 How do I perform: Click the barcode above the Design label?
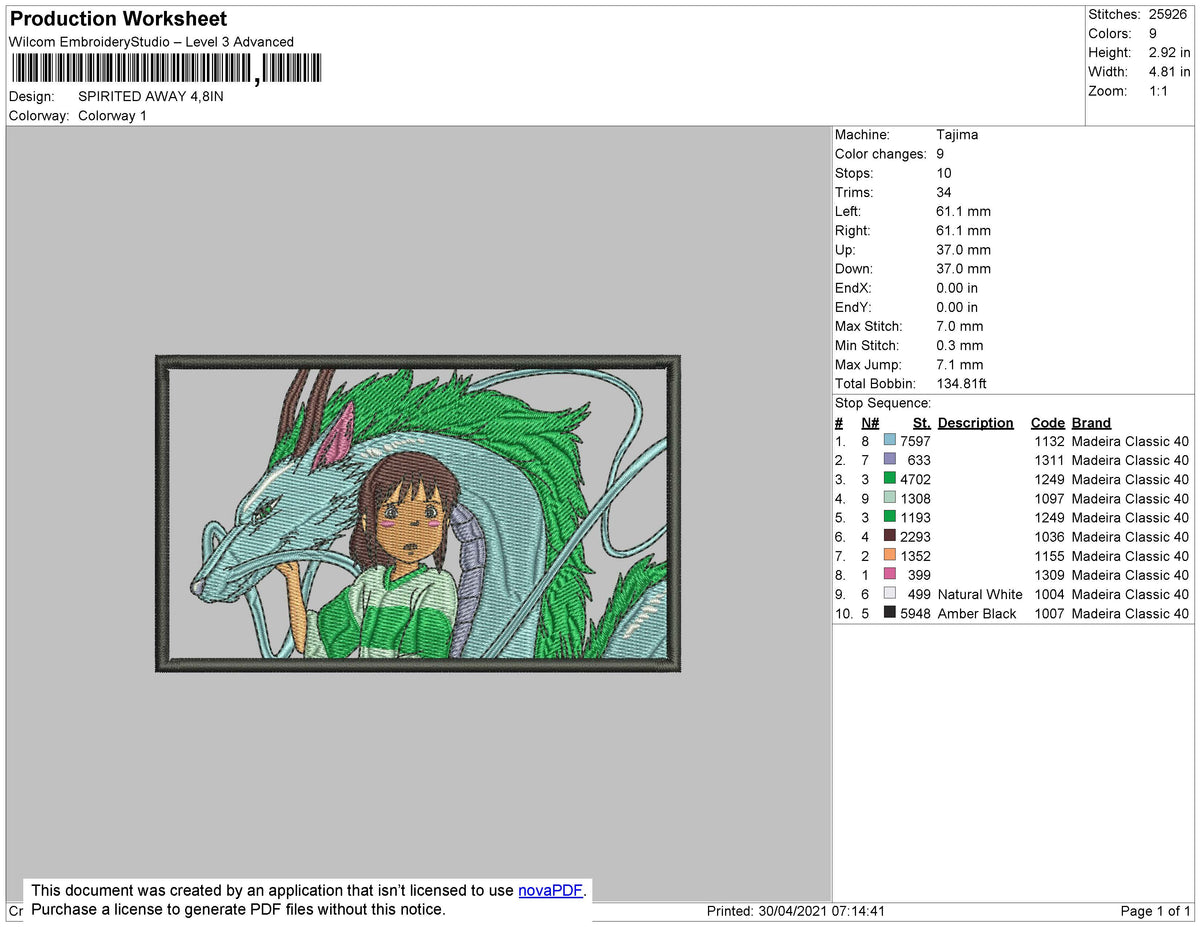[165, 67]
